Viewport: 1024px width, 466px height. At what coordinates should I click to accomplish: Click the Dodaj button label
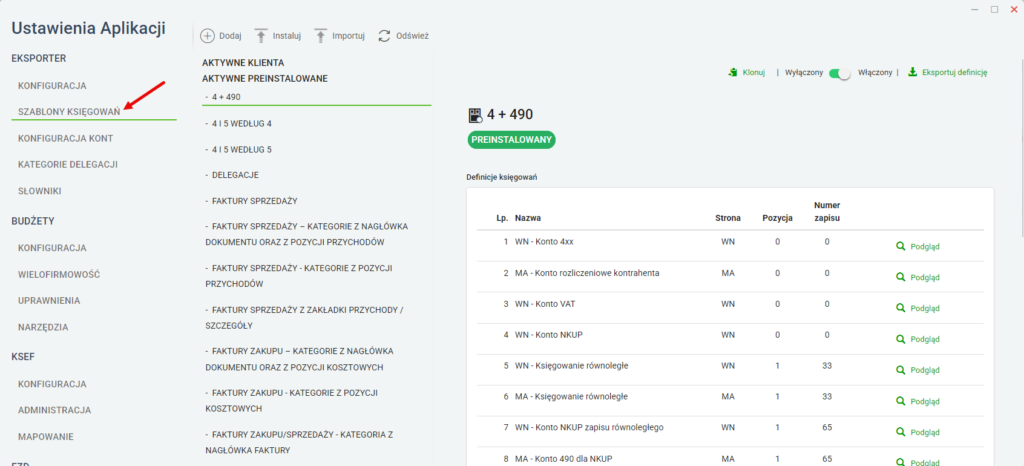coord(231,37)
